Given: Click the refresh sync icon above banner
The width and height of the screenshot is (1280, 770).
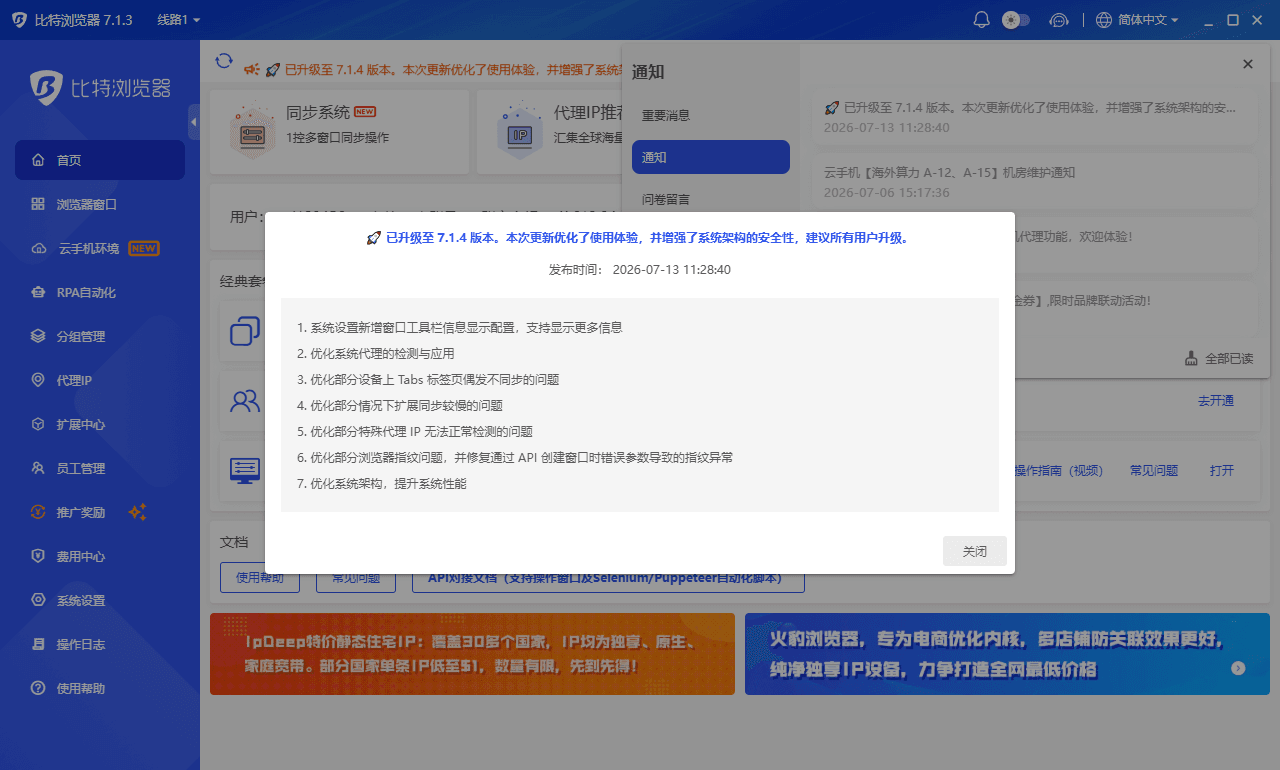Looking at the screenshot, I should point(224,61).
